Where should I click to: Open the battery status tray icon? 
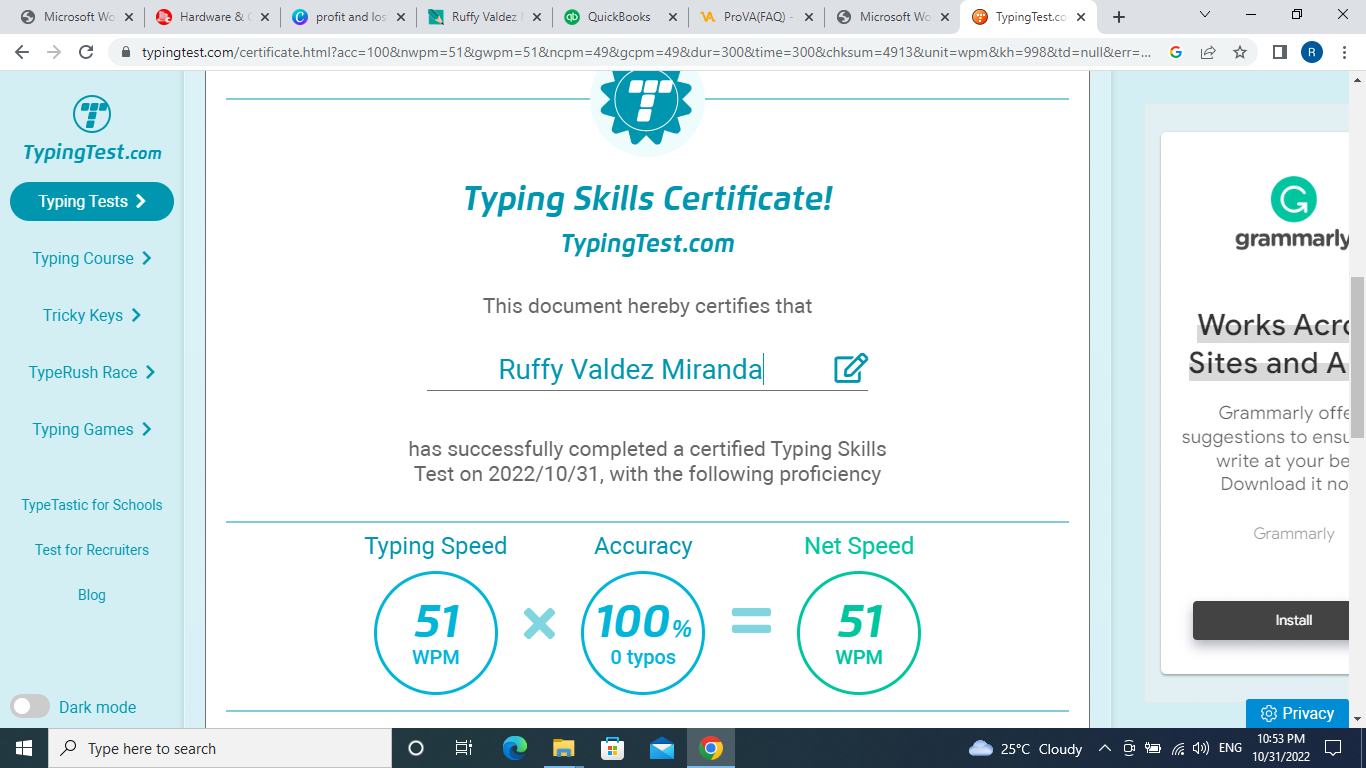click(1153, 748)
